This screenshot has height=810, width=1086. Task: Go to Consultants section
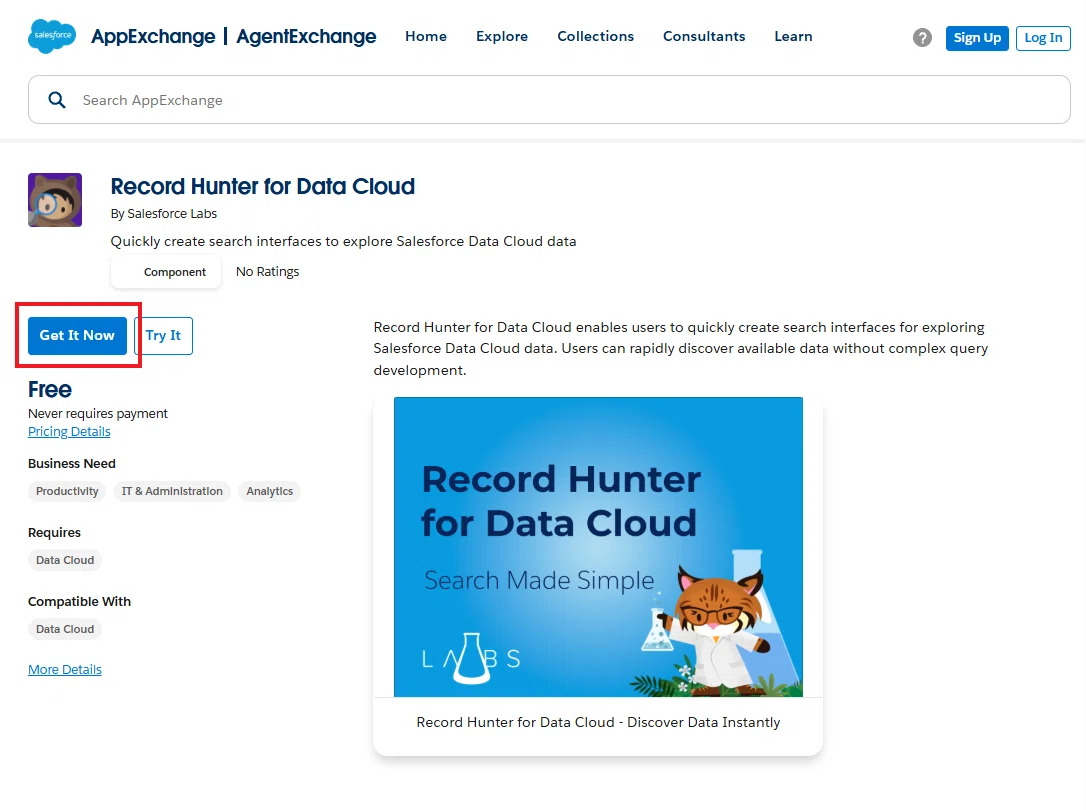coord(704,36)
